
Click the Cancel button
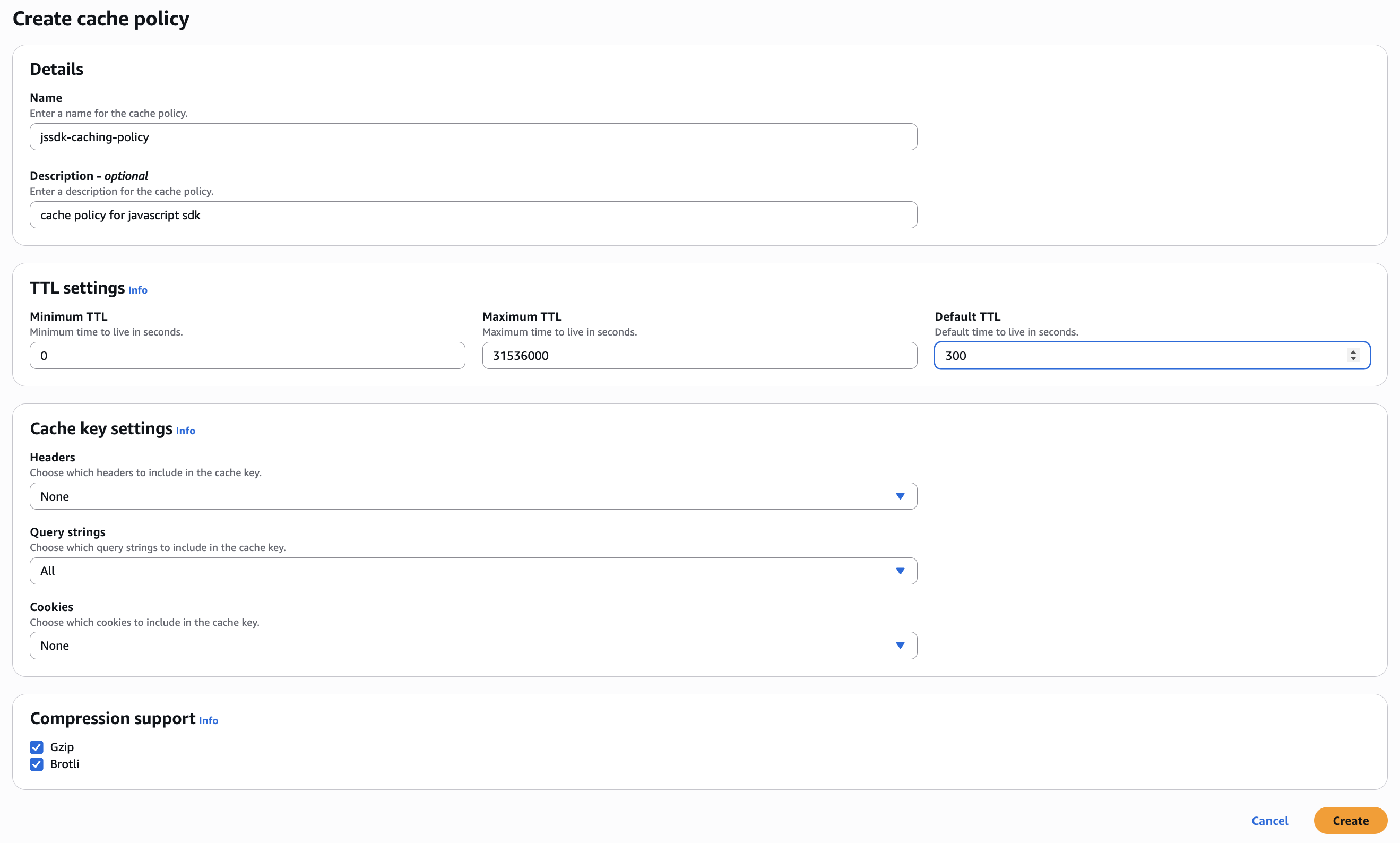pos(1269,821)
